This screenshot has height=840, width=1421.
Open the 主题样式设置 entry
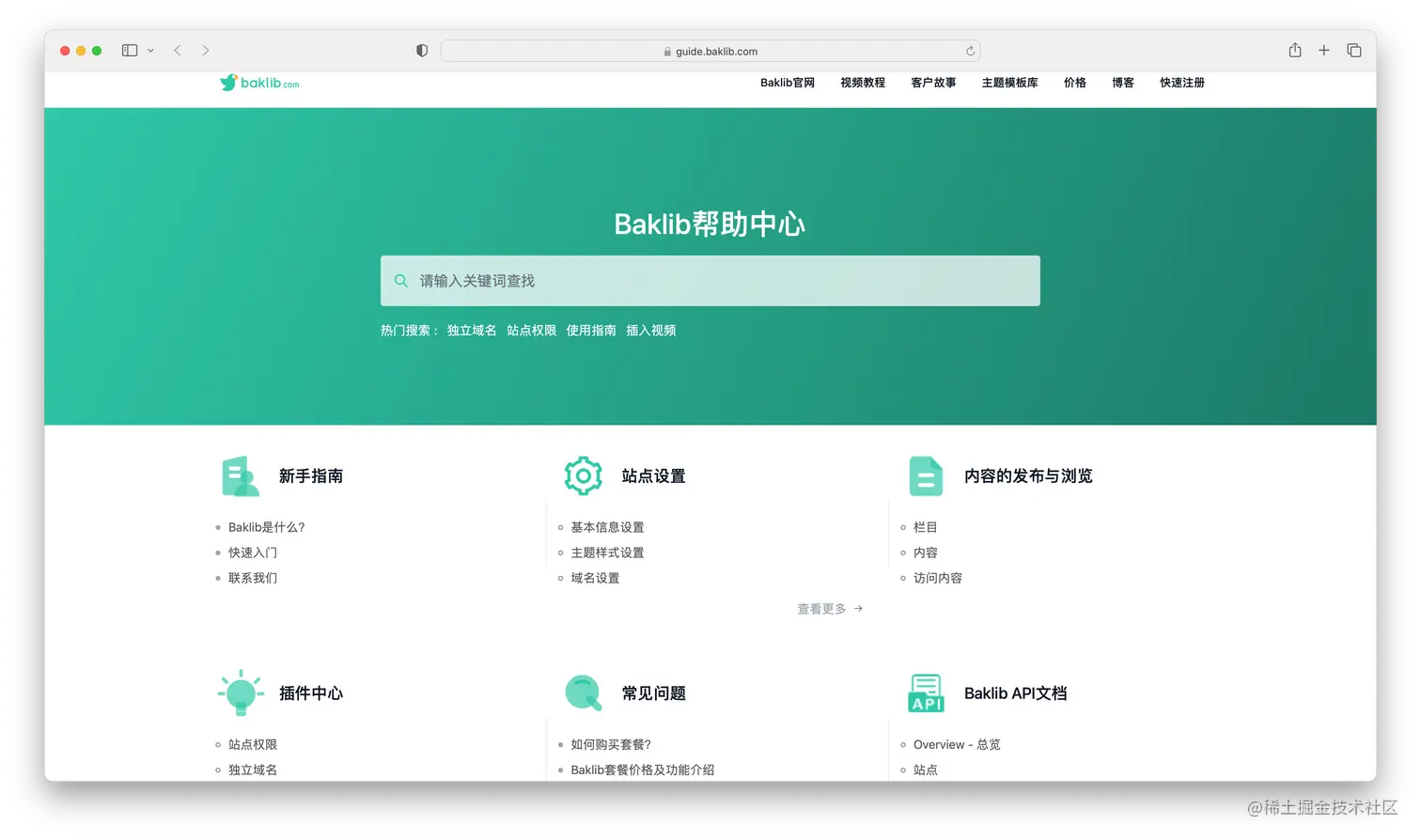tap(608, 552)
